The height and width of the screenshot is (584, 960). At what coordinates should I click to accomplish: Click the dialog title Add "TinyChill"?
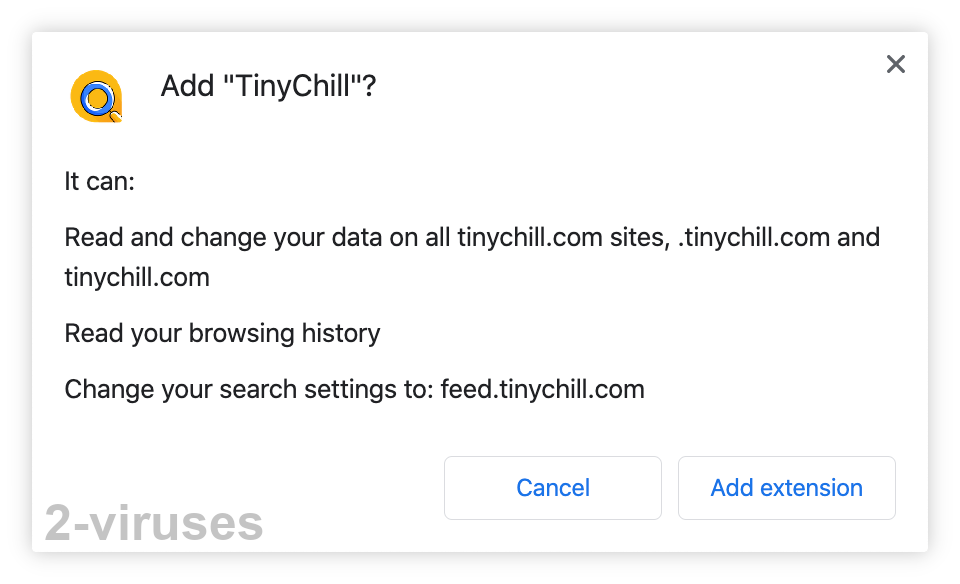(x=268, y=86)
